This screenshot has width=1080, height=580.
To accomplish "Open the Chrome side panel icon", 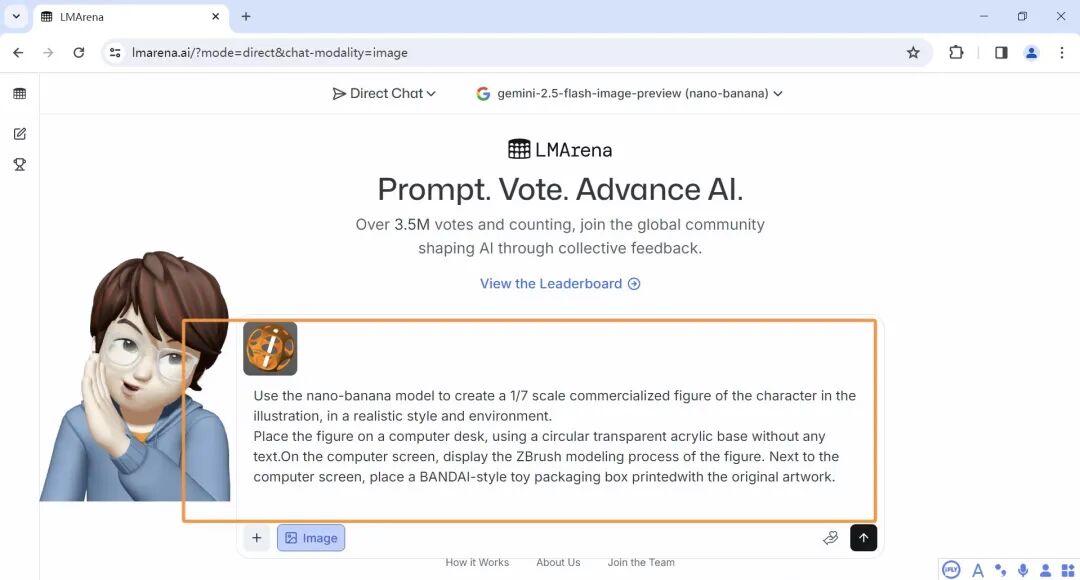I will point(1001,53).
